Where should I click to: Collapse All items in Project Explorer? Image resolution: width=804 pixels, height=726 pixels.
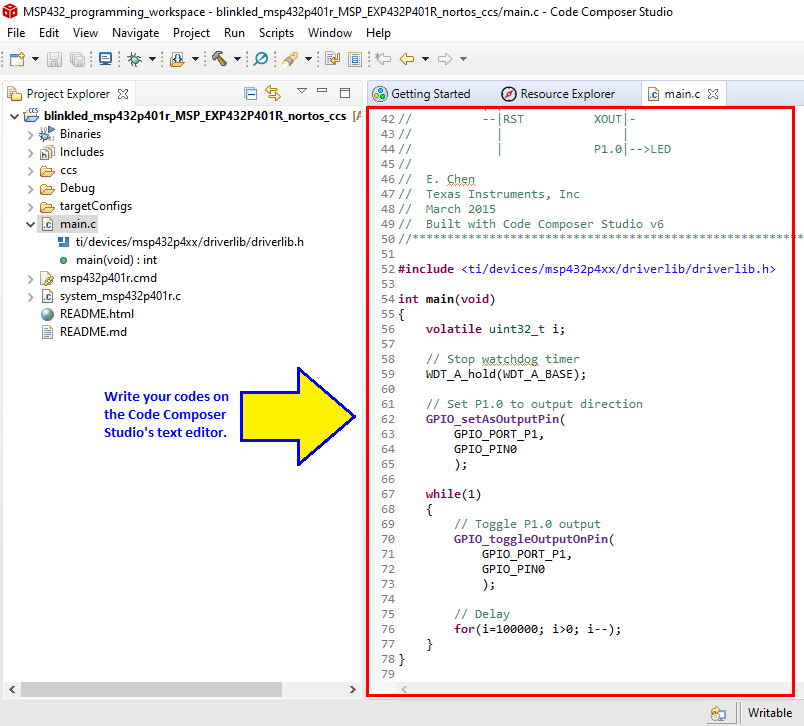click(250, 92)
